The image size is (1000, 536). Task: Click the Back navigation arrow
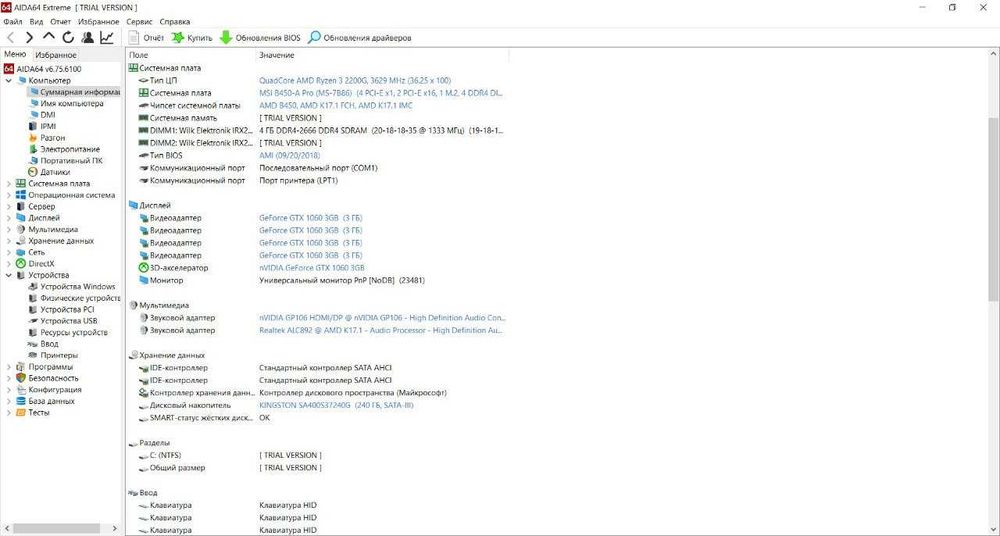pyautogui.click(x=10, y=38)
